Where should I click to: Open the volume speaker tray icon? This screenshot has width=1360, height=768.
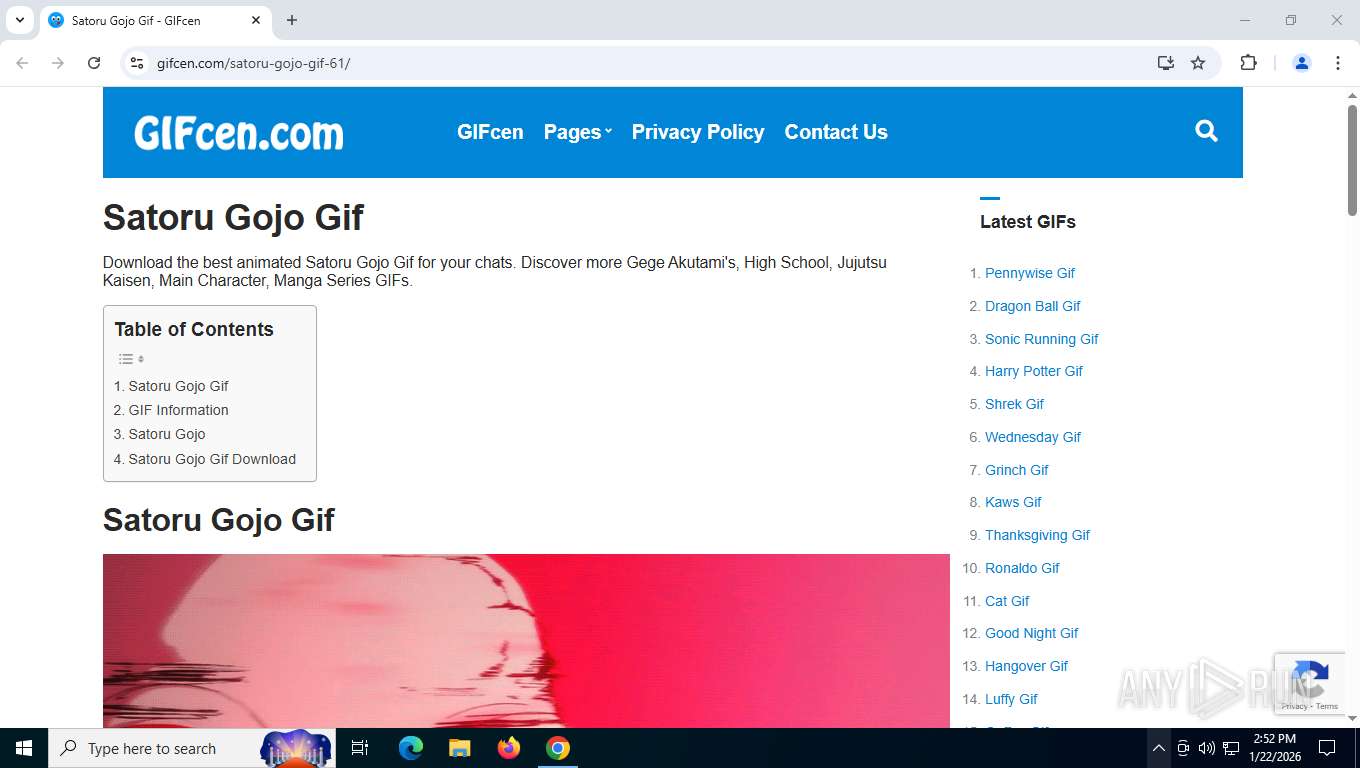click(x=1206, y=748)
